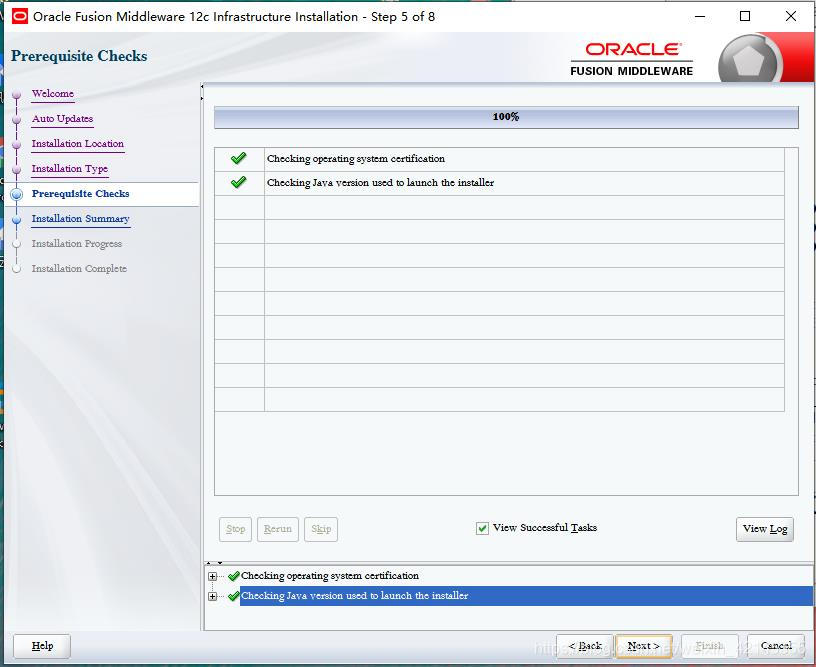Open the Installation Type step
Screen dimensions: 816x667
[x=70, y=169]
